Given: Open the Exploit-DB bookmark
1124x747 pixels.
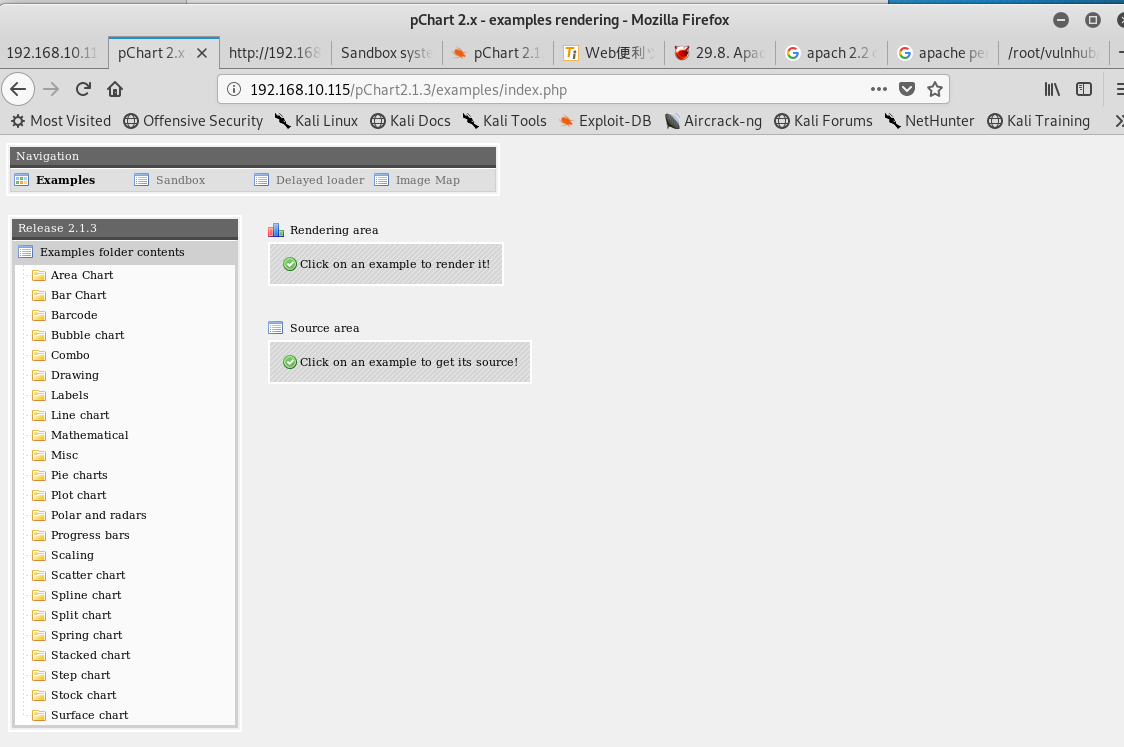Looking at the screenshot, I should pos(605,121).
